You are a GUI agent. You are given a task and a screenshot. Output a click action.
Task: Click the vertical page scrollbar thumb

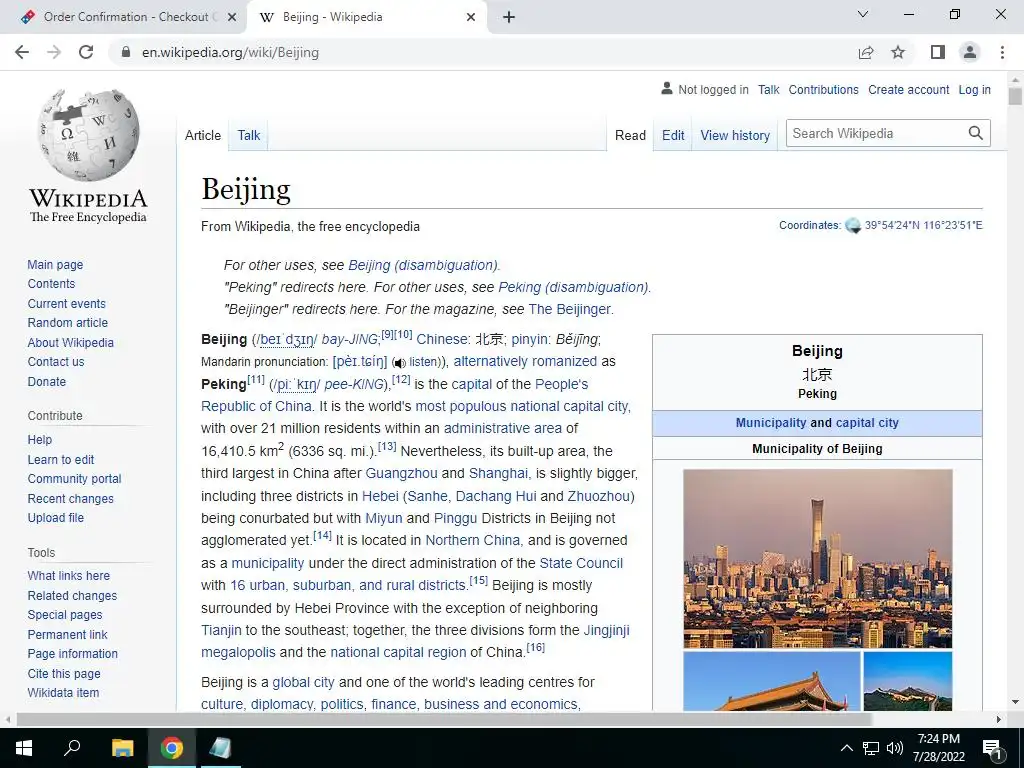[1015, 97]
